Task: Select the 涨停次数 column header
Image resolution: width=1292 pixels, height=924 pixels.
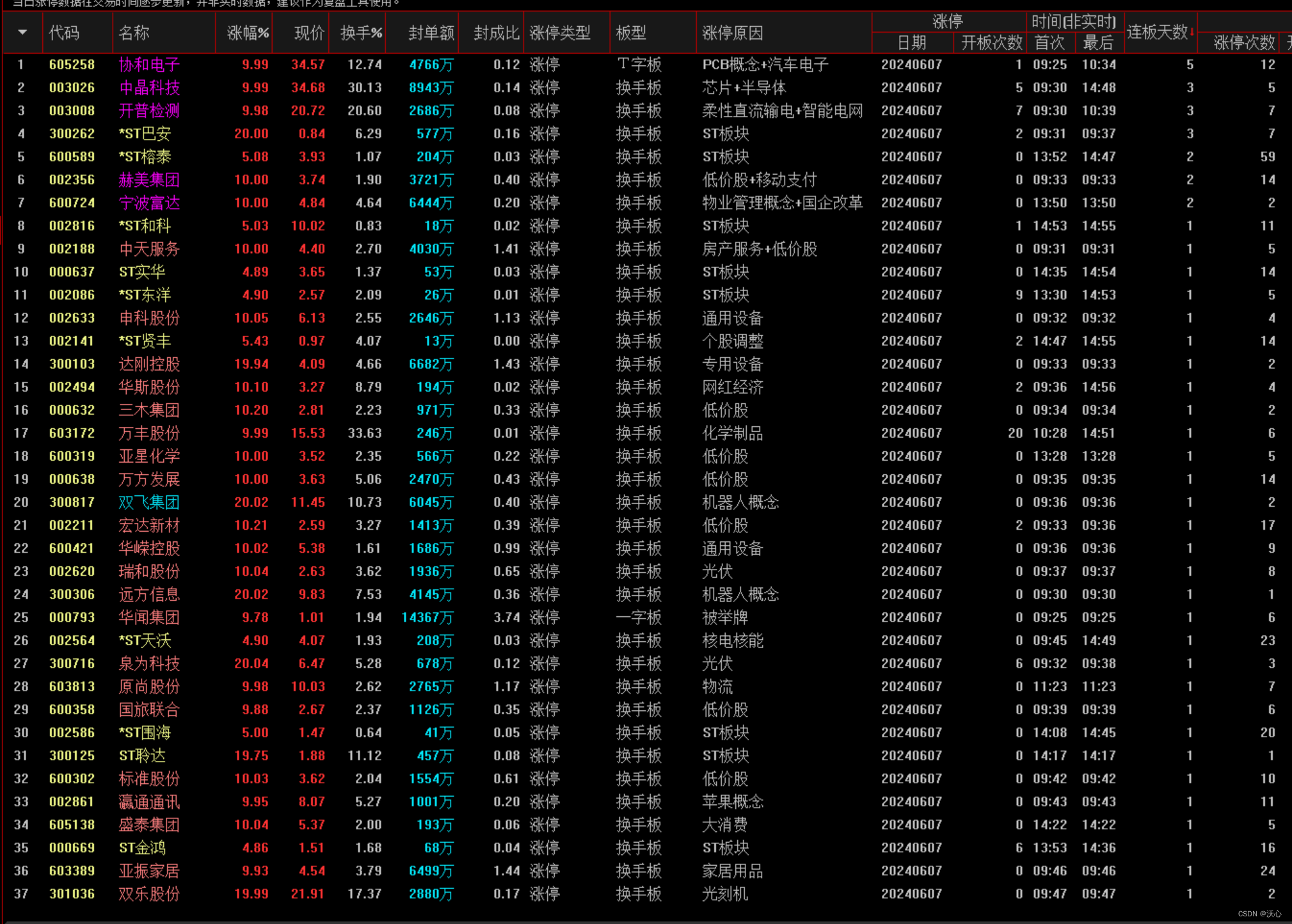Action: tap(1244, 43)
